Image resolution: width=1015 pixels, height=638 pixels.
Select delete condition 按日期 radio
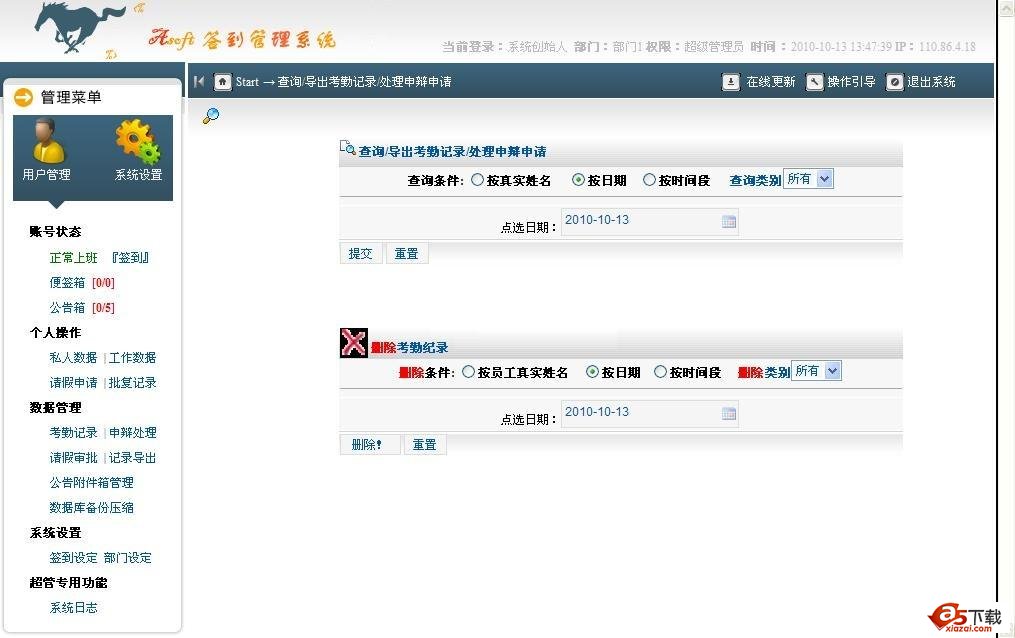(x=592, y=372)
